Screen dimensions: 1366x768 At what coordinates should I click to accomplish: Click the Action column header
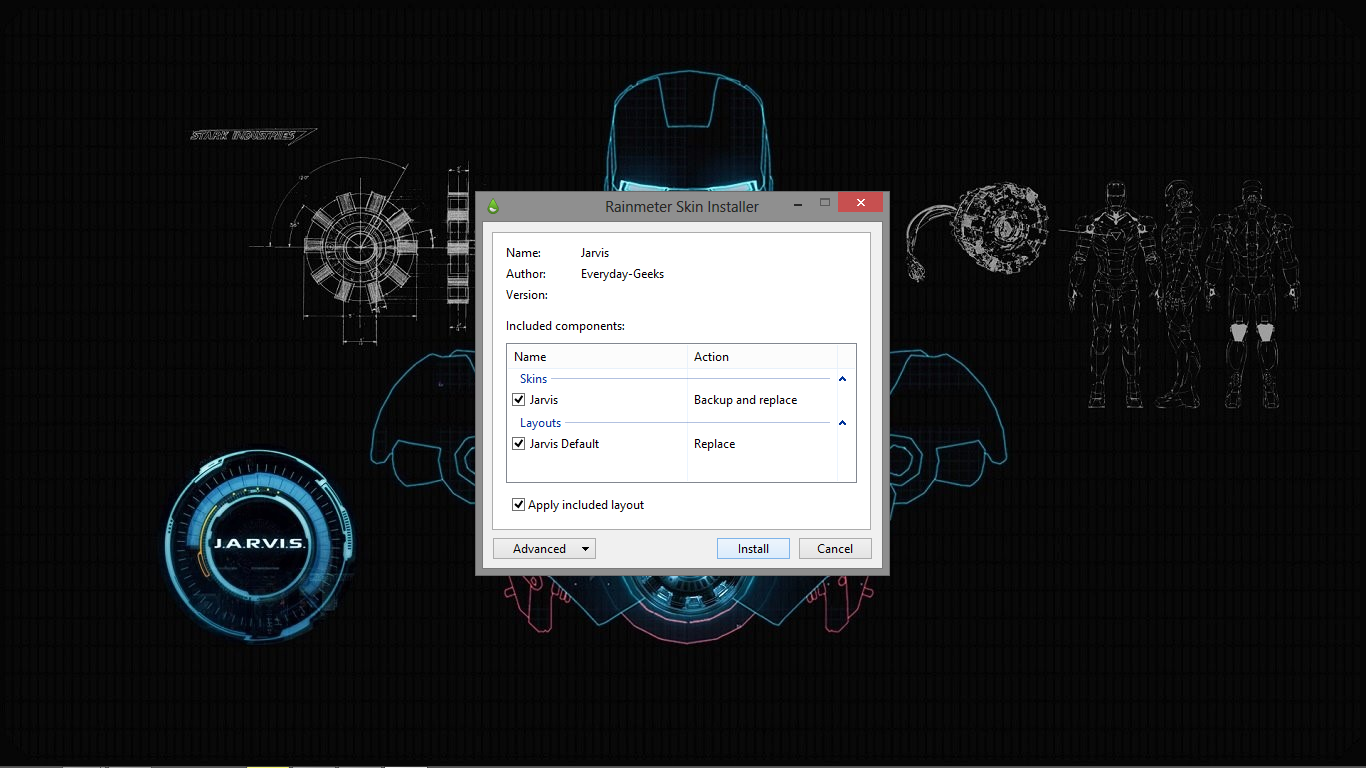coord(762,357)
